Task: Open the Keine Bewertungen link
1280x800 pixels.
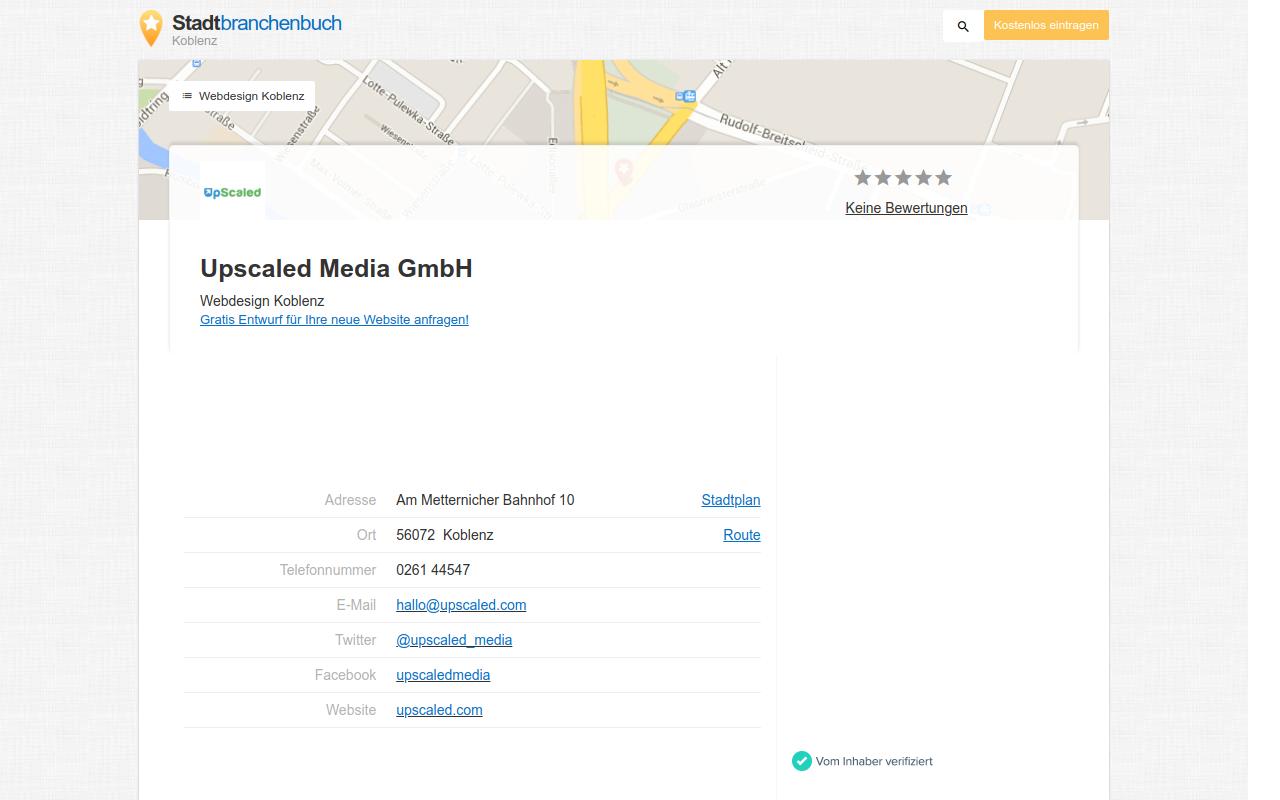Action: pos(906,208)
